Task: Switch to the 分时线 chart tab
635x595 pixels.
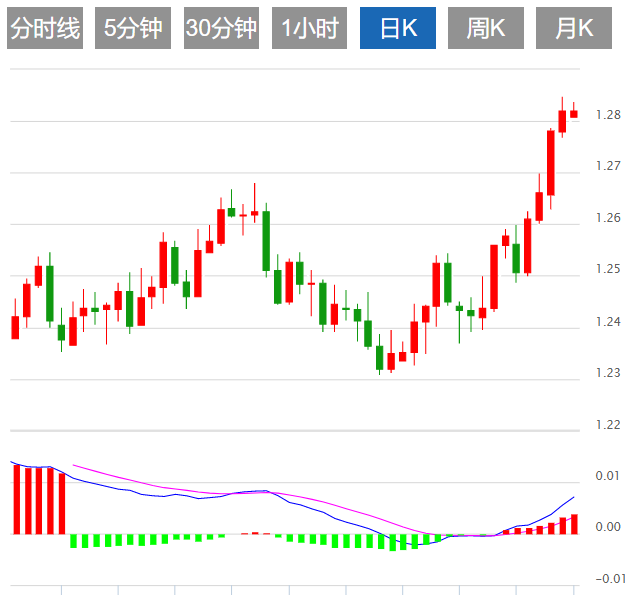Action: 45,28
